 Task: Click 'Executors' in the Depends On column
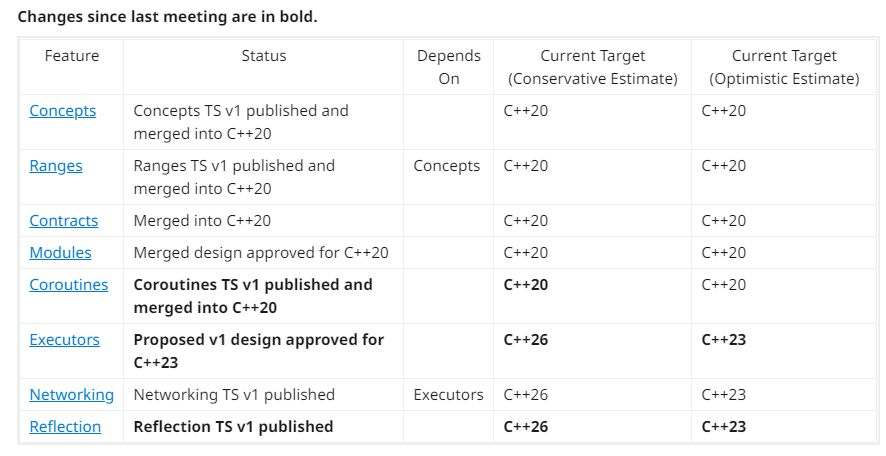[x=449, y=395]
